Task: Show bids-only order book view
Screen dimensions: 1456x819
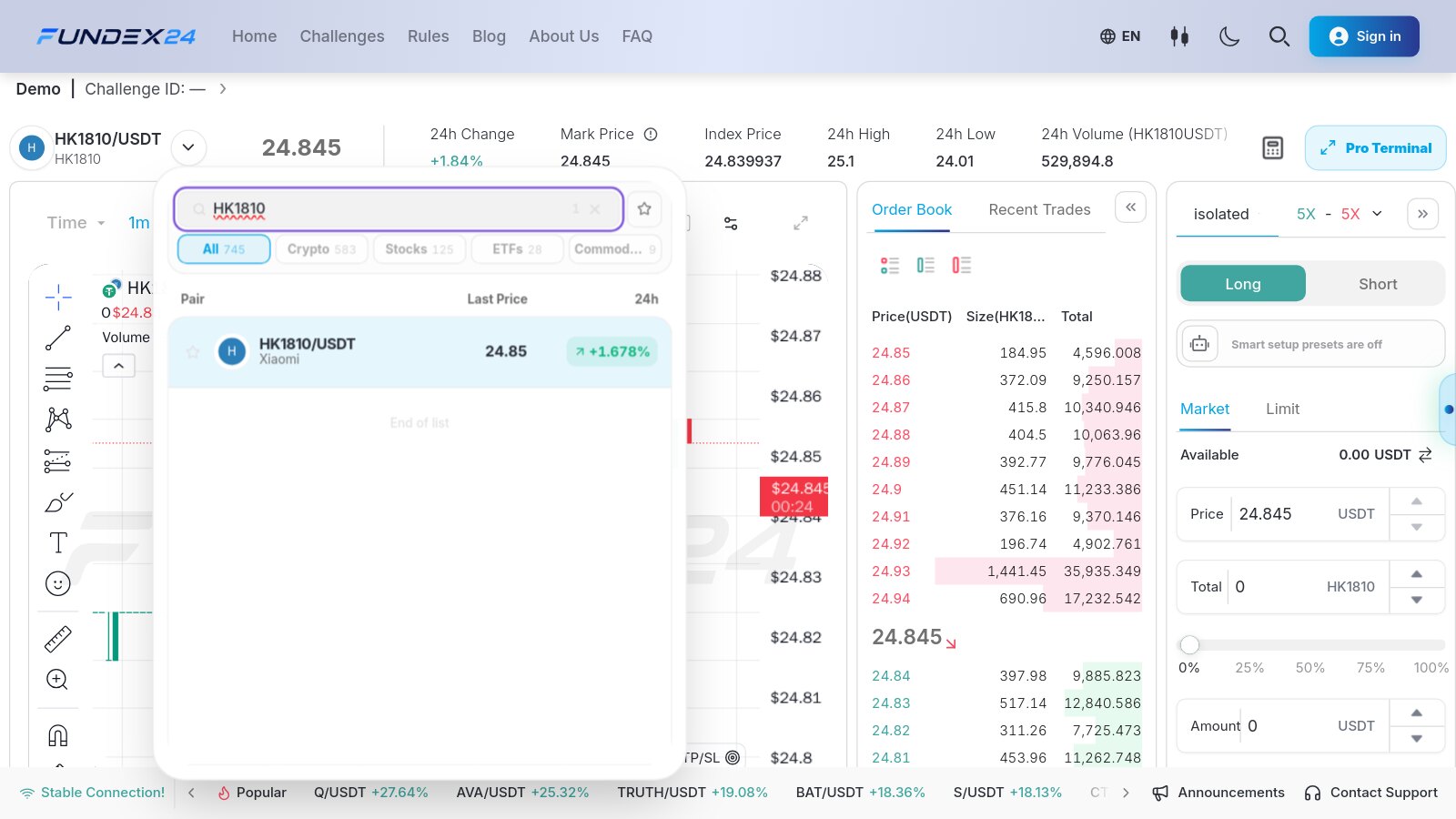Action: pyautogui.click(x=925, y=265)
